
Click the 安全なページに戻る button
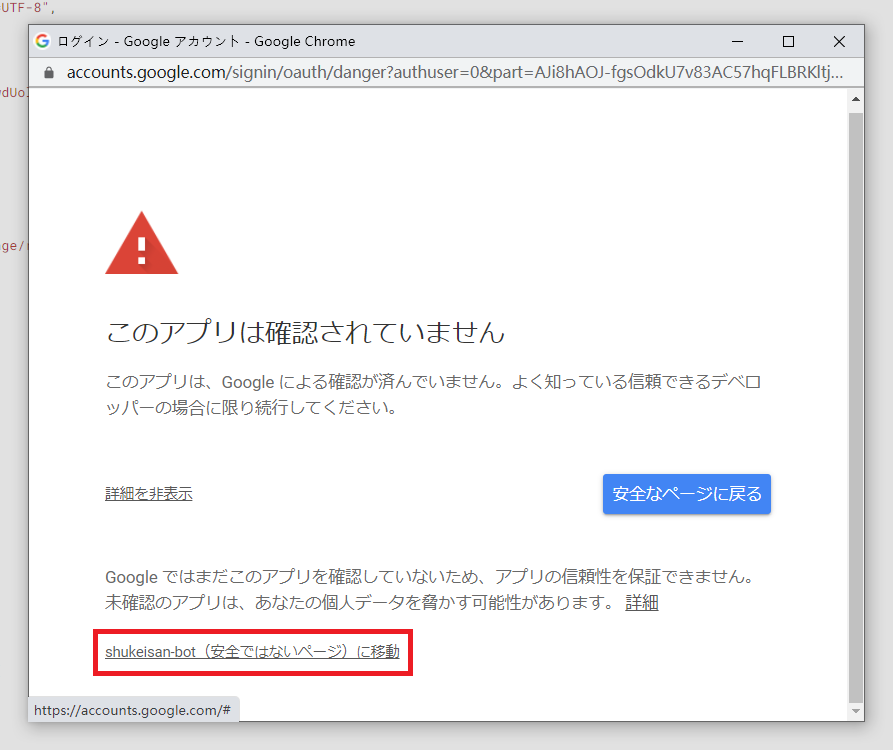click(x=686, y=494)
